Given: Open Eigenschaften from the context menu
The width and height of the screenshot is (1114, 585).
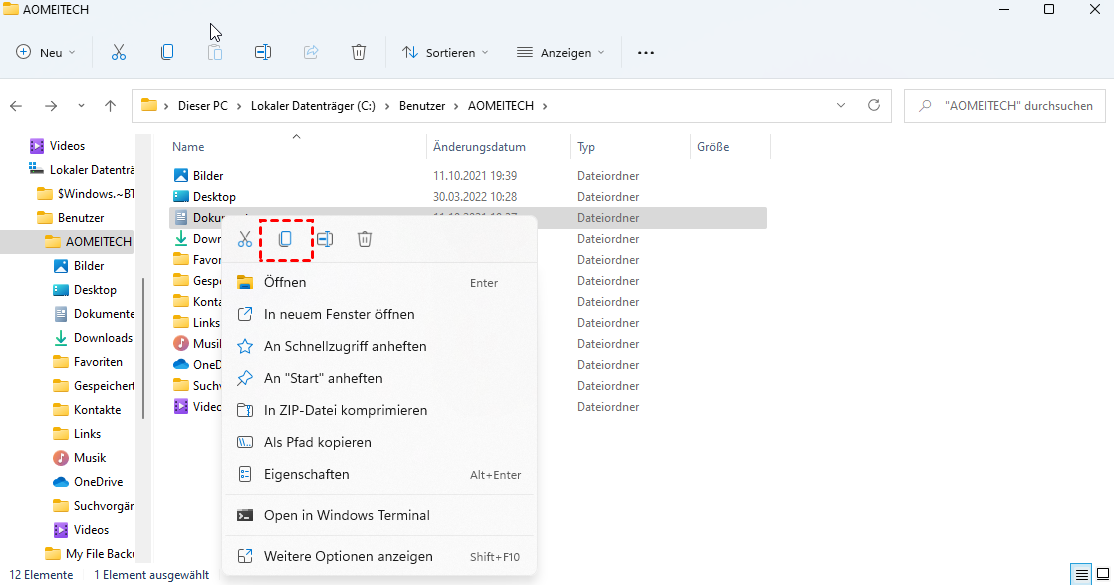Looking at the screenshot, I should [x=379, y=474].
